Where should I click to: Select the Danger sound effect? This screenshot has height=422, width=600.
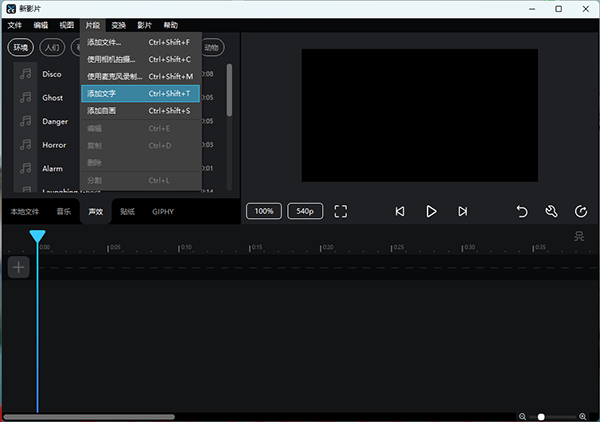click(55, 122)
